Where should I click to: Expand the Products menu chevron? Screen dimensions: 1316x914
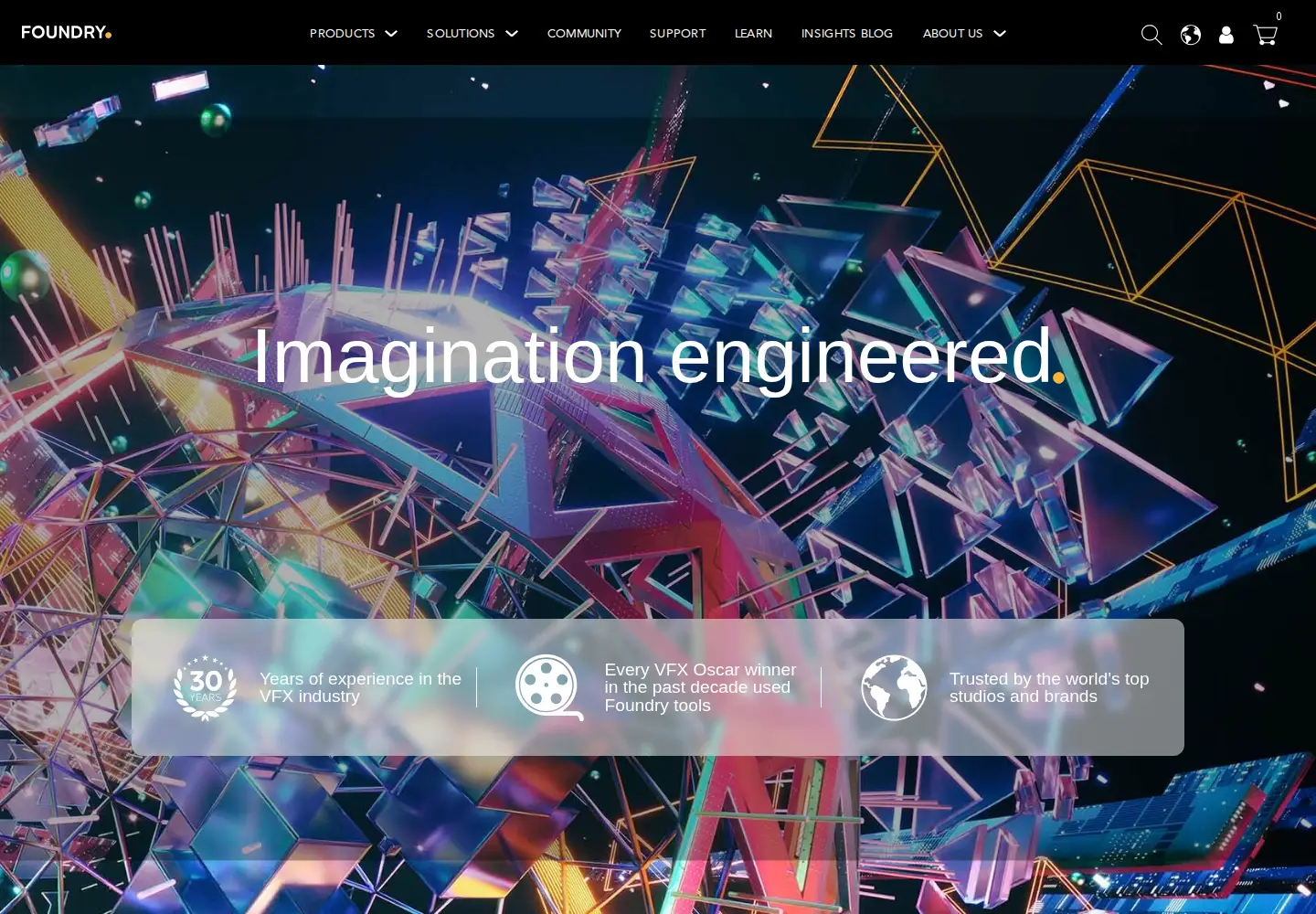pyautogui.click(x=391, y=34)
